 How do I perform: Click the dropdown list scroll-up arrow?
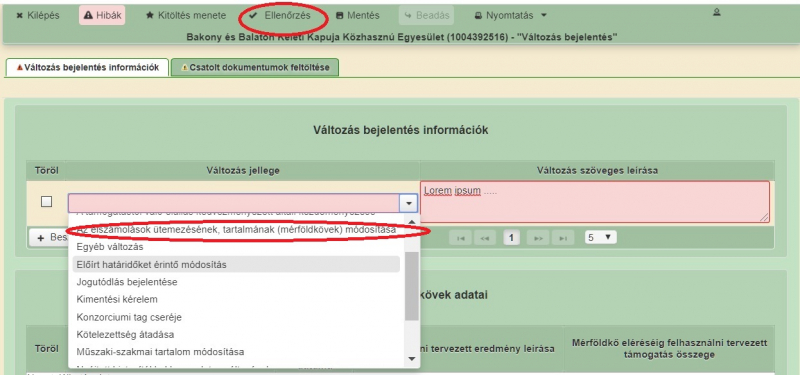(x=412, y=221)
